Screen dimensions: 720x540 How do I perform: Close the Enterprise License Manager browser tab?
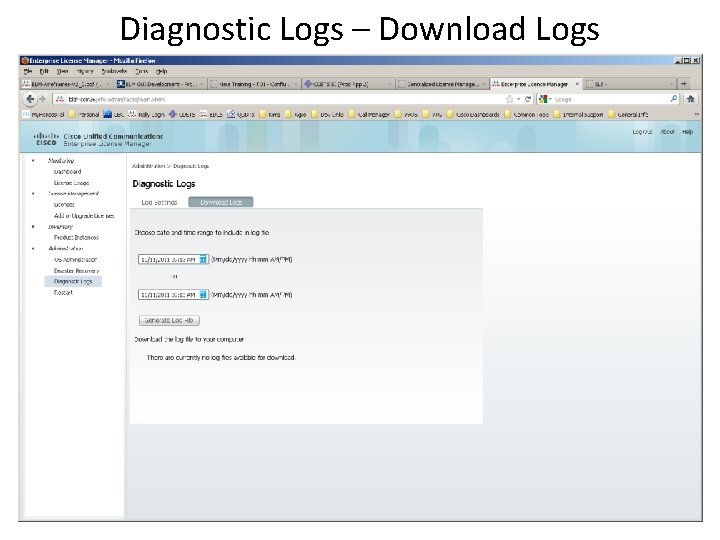pos(577,84)
